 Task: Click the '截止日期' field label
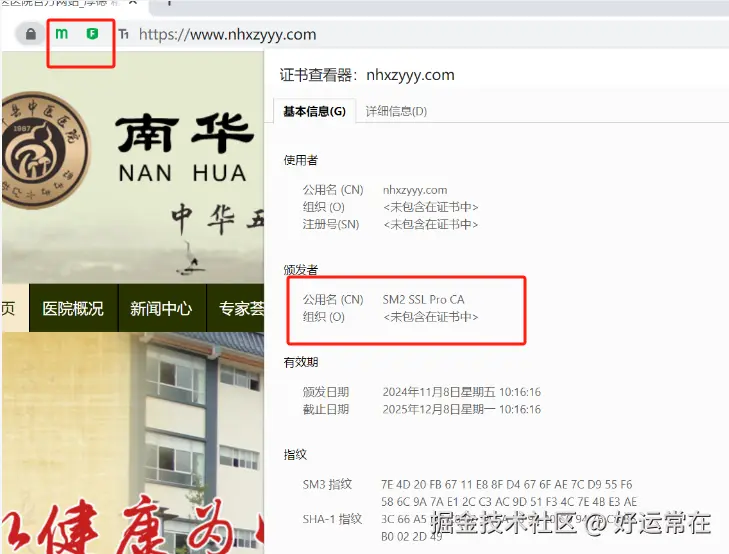click(325, 409)
